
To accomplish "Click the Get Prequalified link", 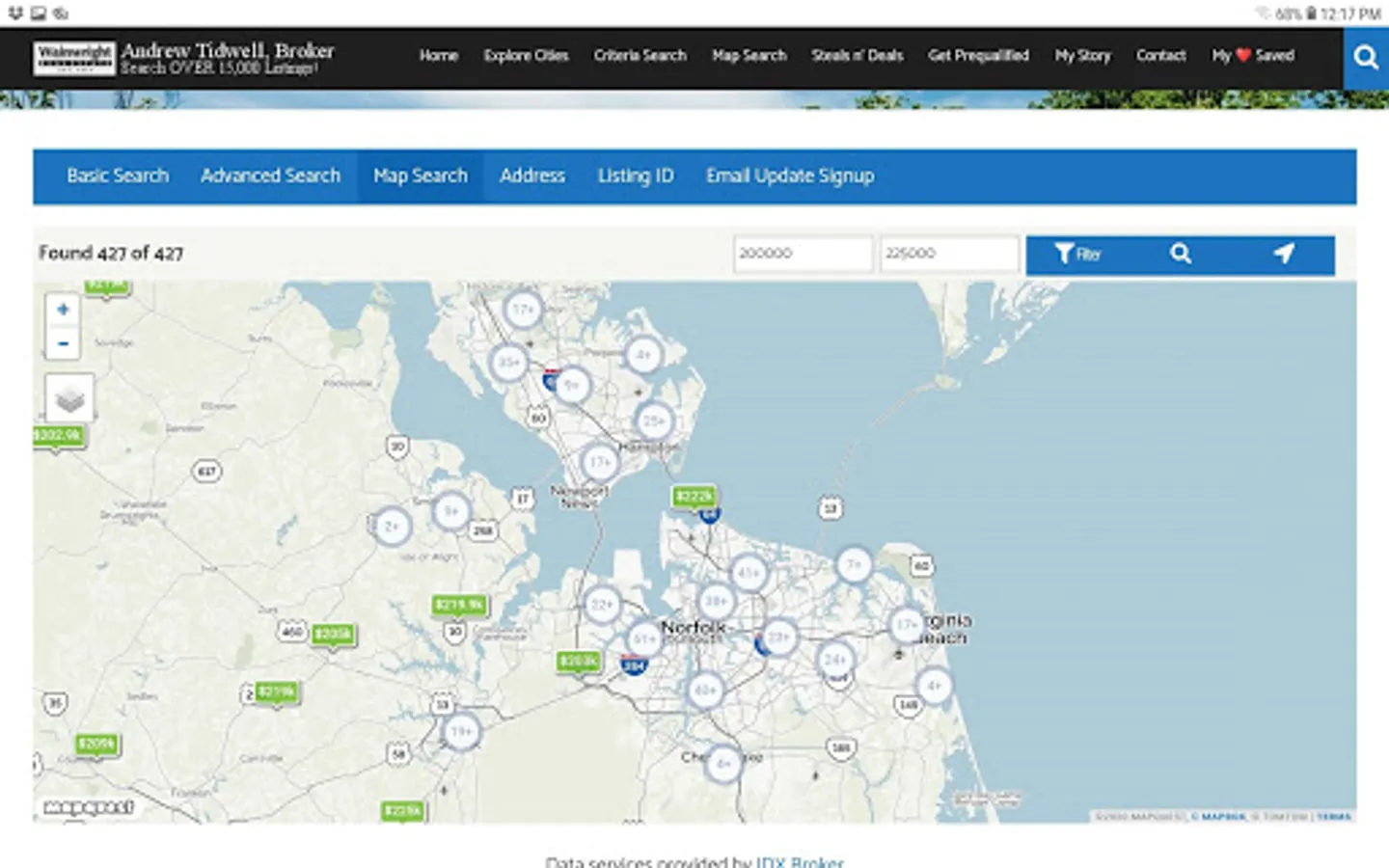I will point(978,56).
